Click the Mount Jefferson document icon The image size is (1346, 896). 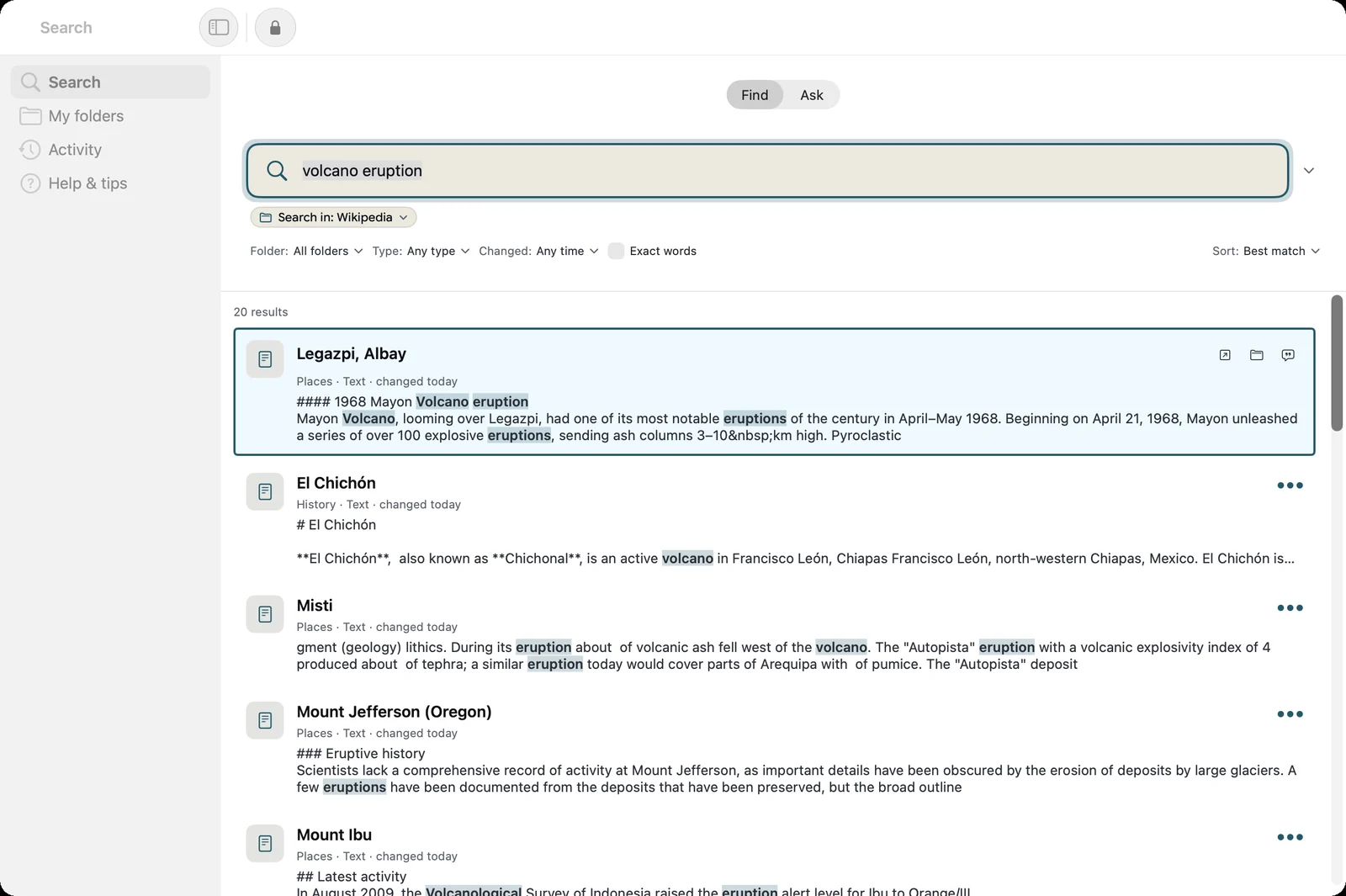[265, 720]
